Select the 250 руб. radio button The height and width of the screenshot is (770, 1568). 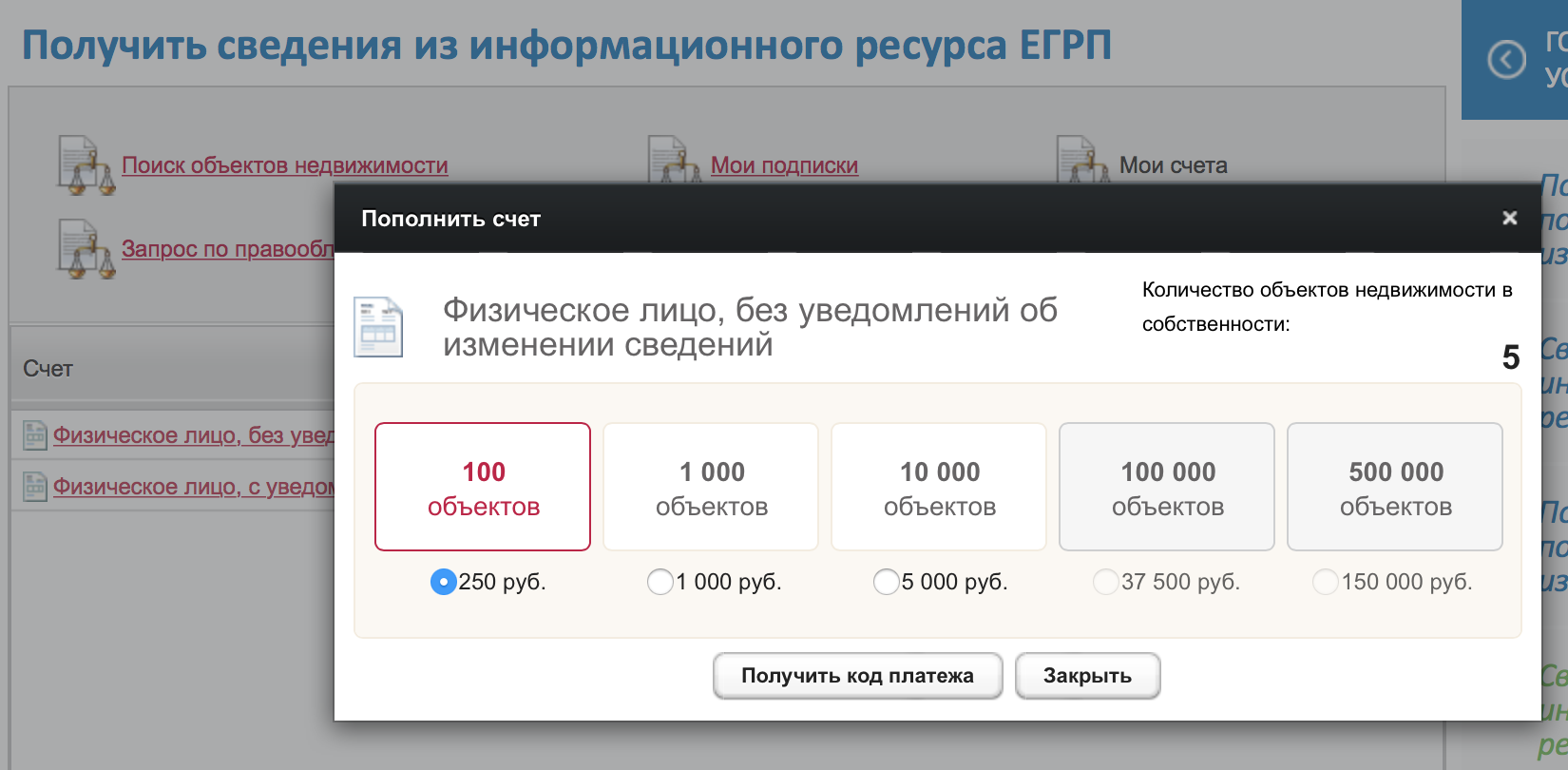[x=444, y=582]
